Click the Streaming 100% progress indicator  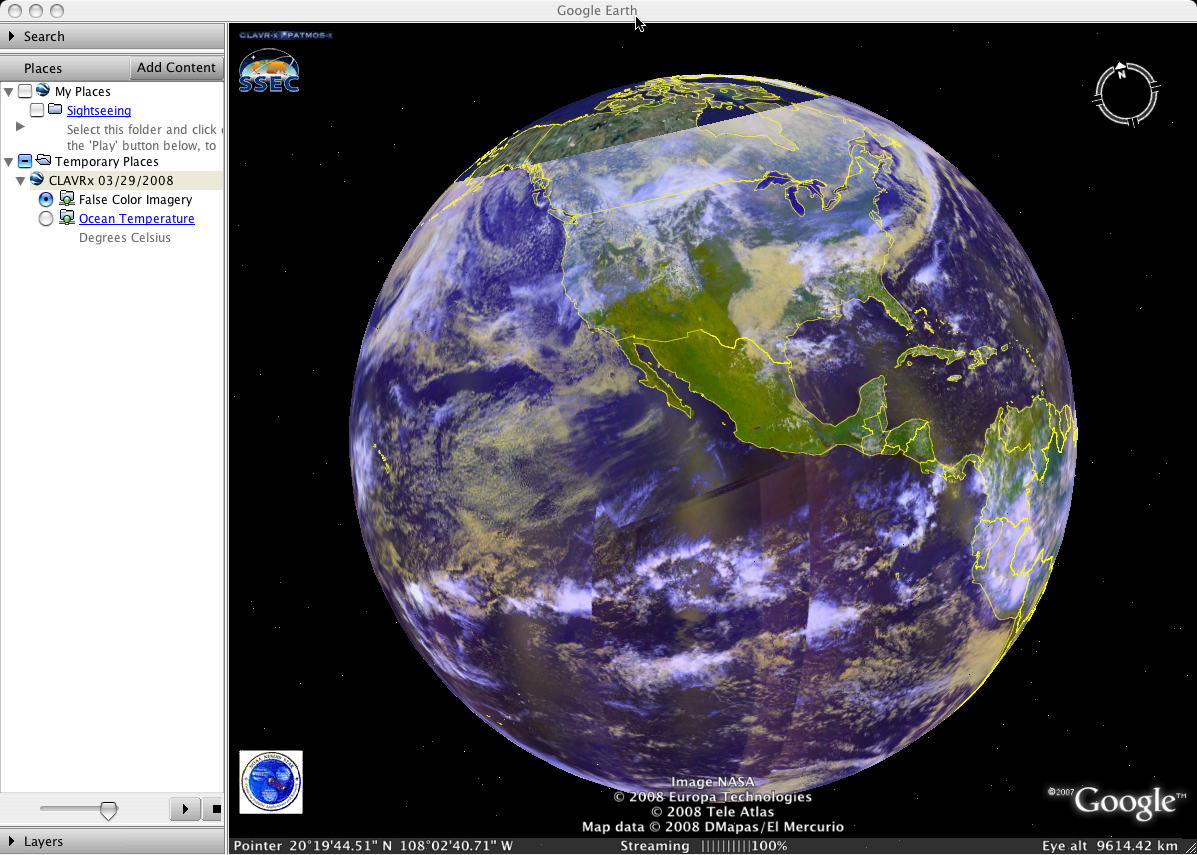click(704, 846)
